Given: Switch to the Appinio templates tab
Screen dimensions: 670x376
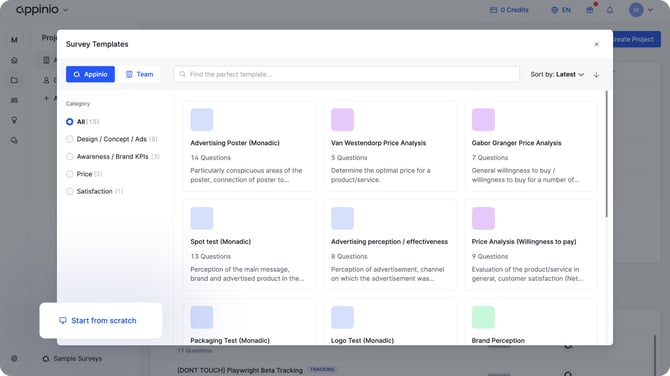Looking at the screenshot, I should click(x=90, y=74).
